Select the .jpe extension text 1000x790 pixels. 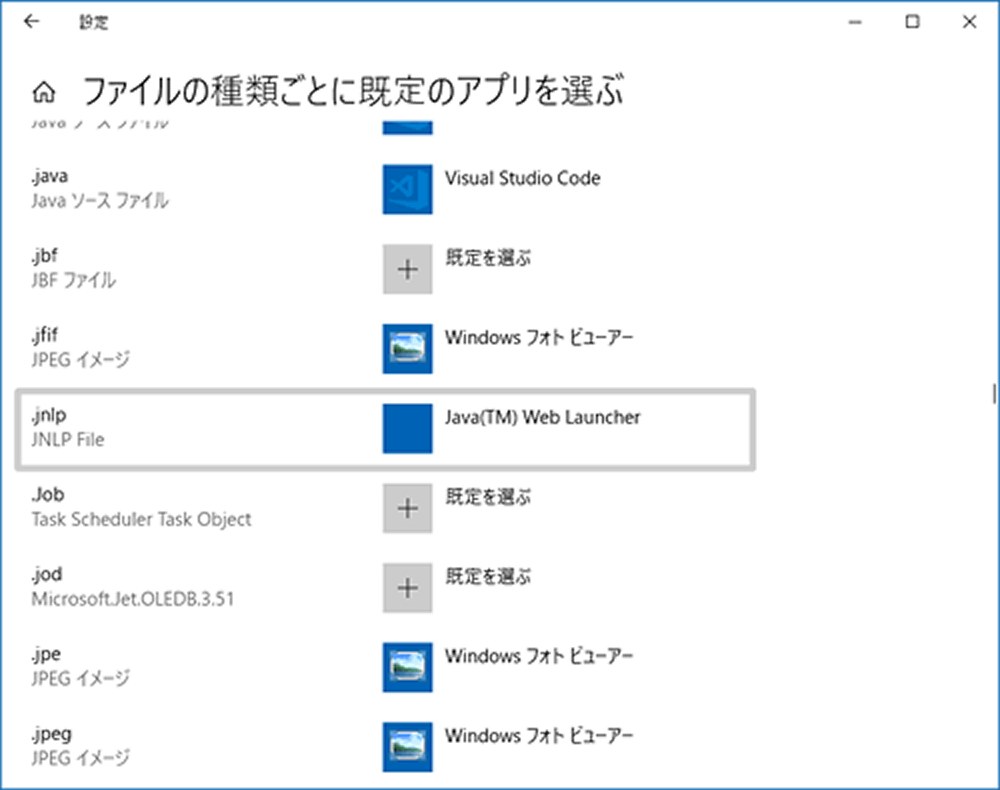[x=46, y=654]
